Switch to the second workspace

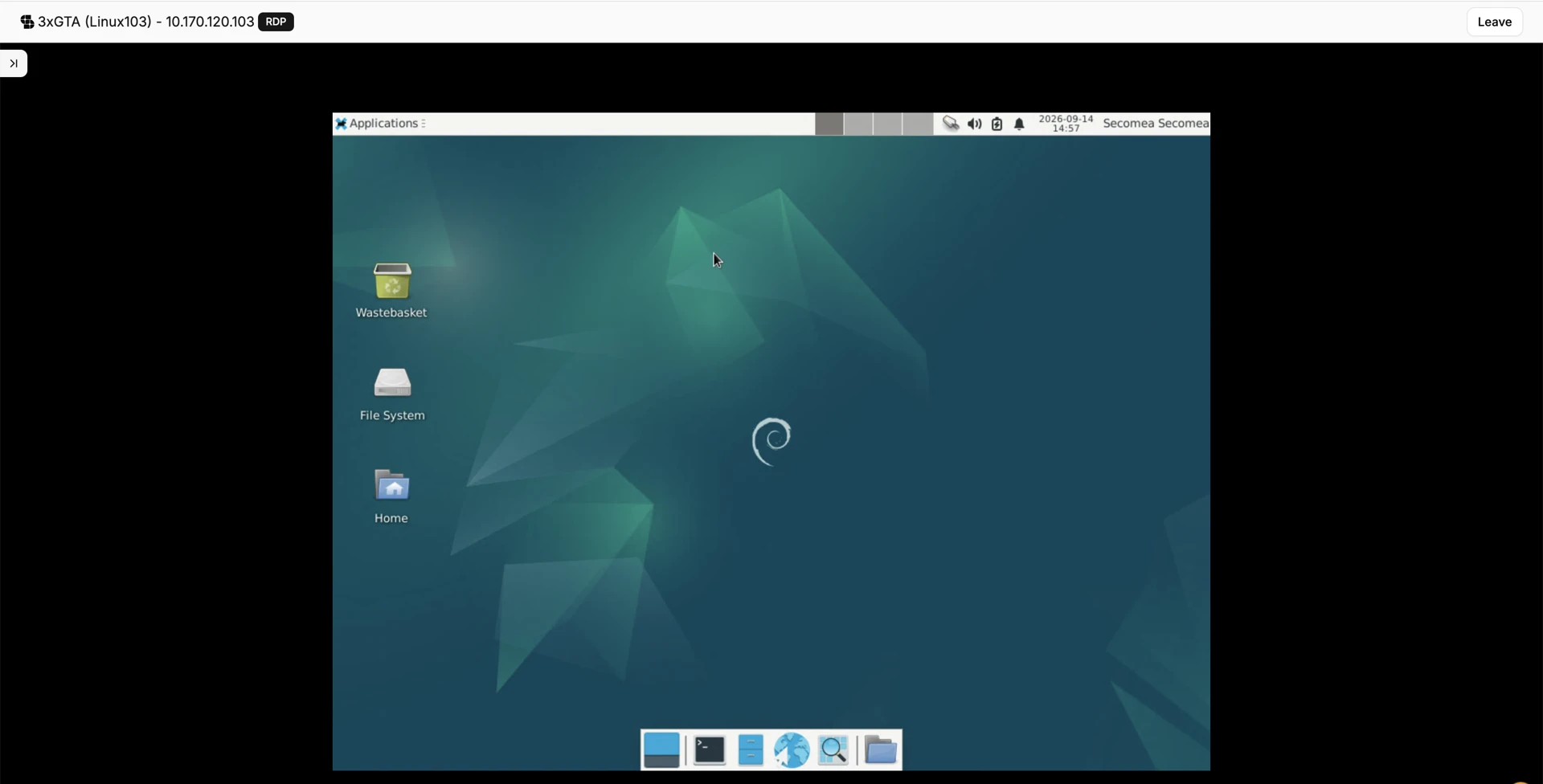pyautogui.click(x=858, y=124)
